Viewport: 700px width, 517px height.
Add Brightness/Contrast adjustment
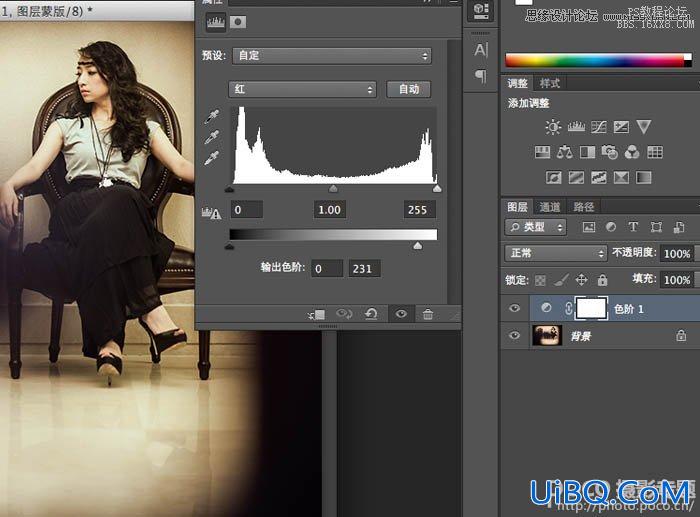553,127
